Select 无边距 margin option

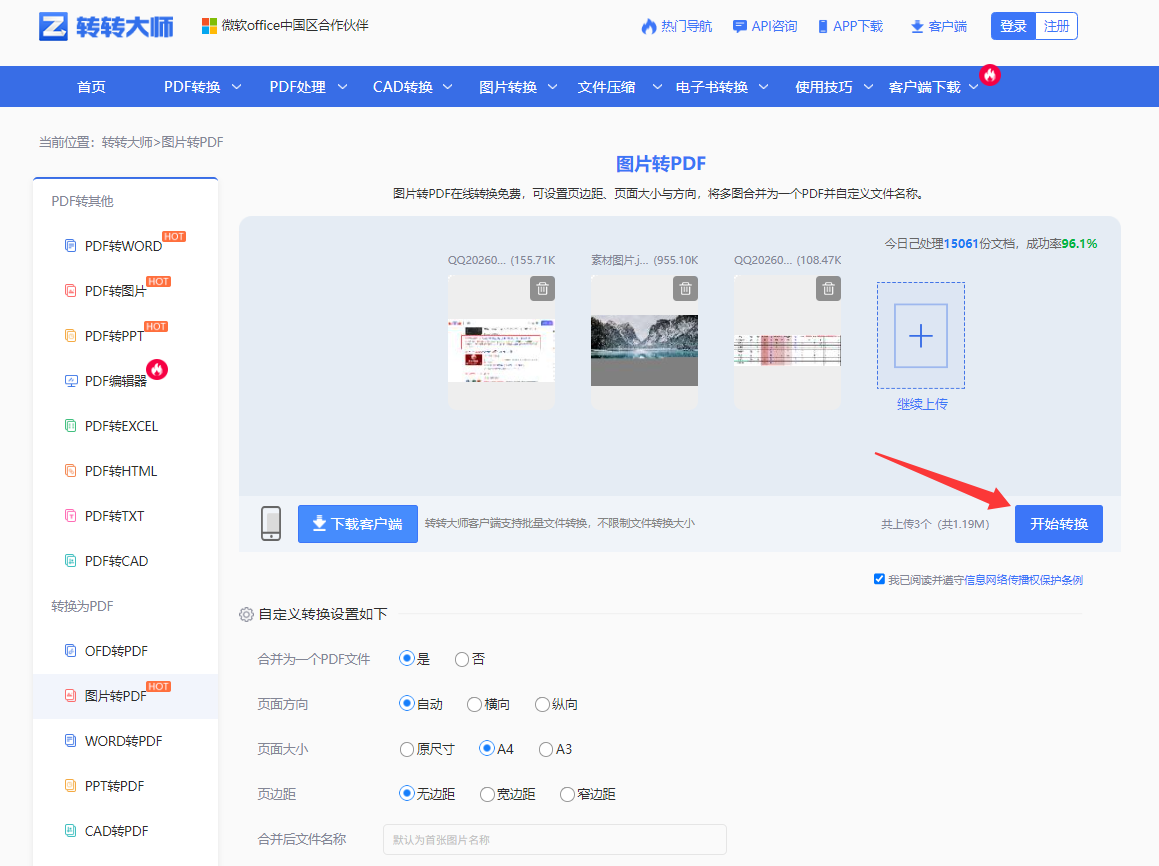point(406,794)
